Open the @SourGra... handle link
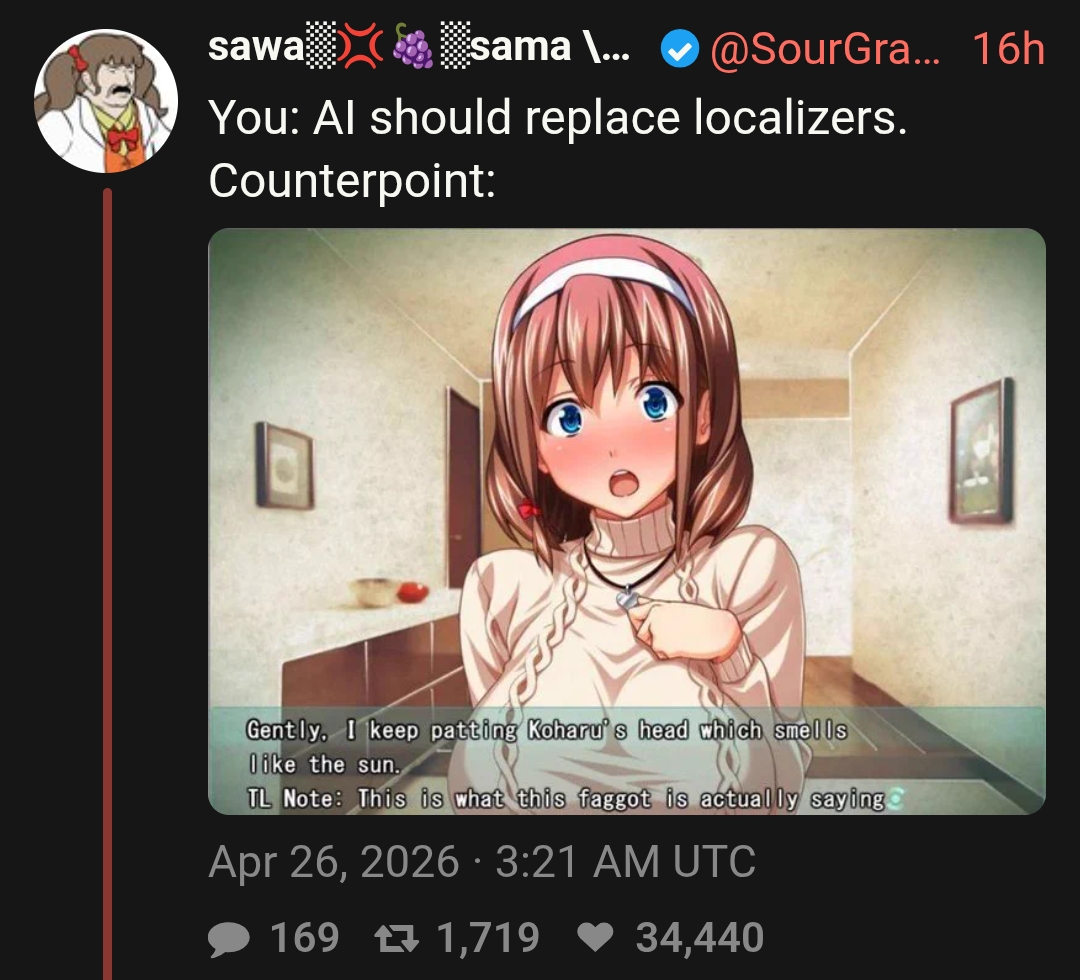This screenshot has height=980, width=1080. click(824, 50)
